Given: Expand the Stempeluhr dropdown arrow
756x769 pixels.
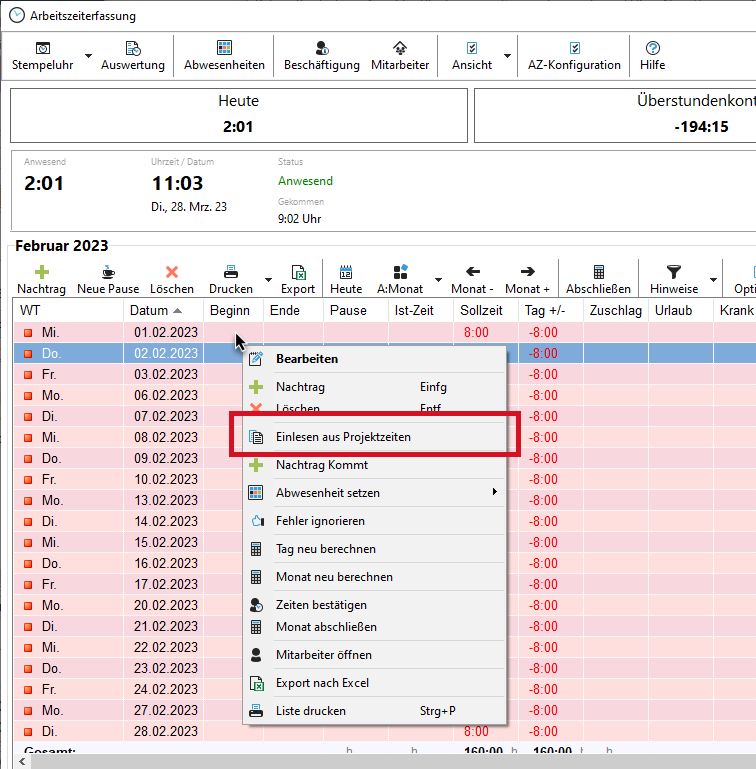Looking at the screenshot, I should pos(88,56).
